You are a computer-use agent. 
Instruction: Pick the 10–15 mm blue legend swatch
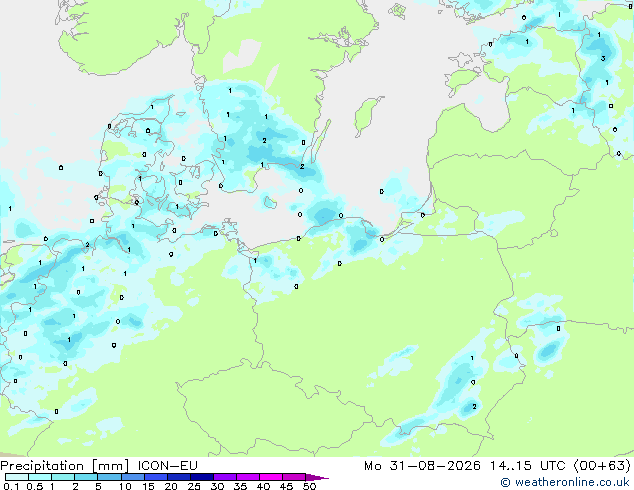[132, 477]
